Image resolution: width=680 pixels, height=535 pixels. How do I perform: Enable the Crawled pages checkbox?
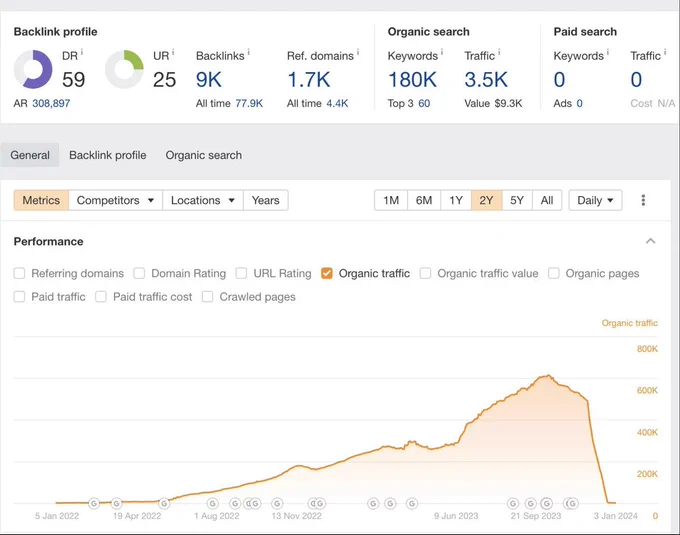(207, 297)
